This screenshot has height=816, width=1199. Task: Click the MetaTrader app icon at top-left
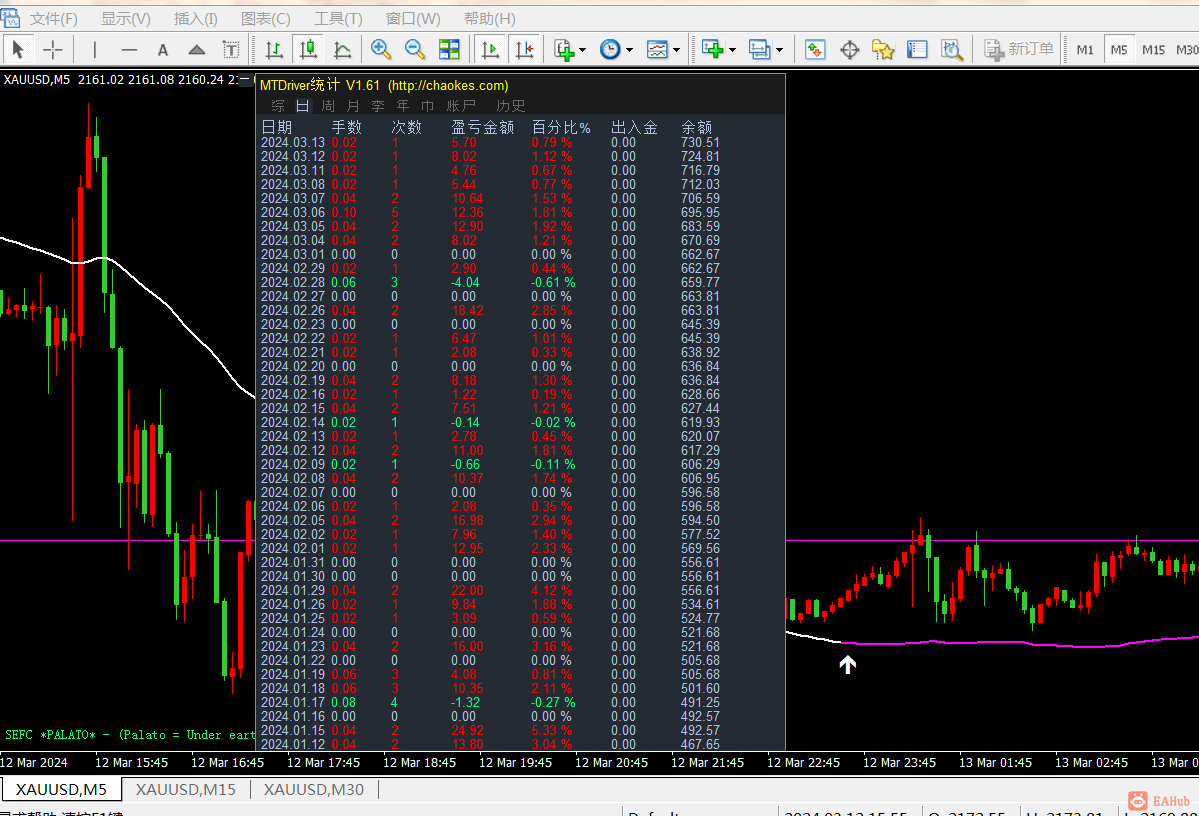(x=10, y=18)
